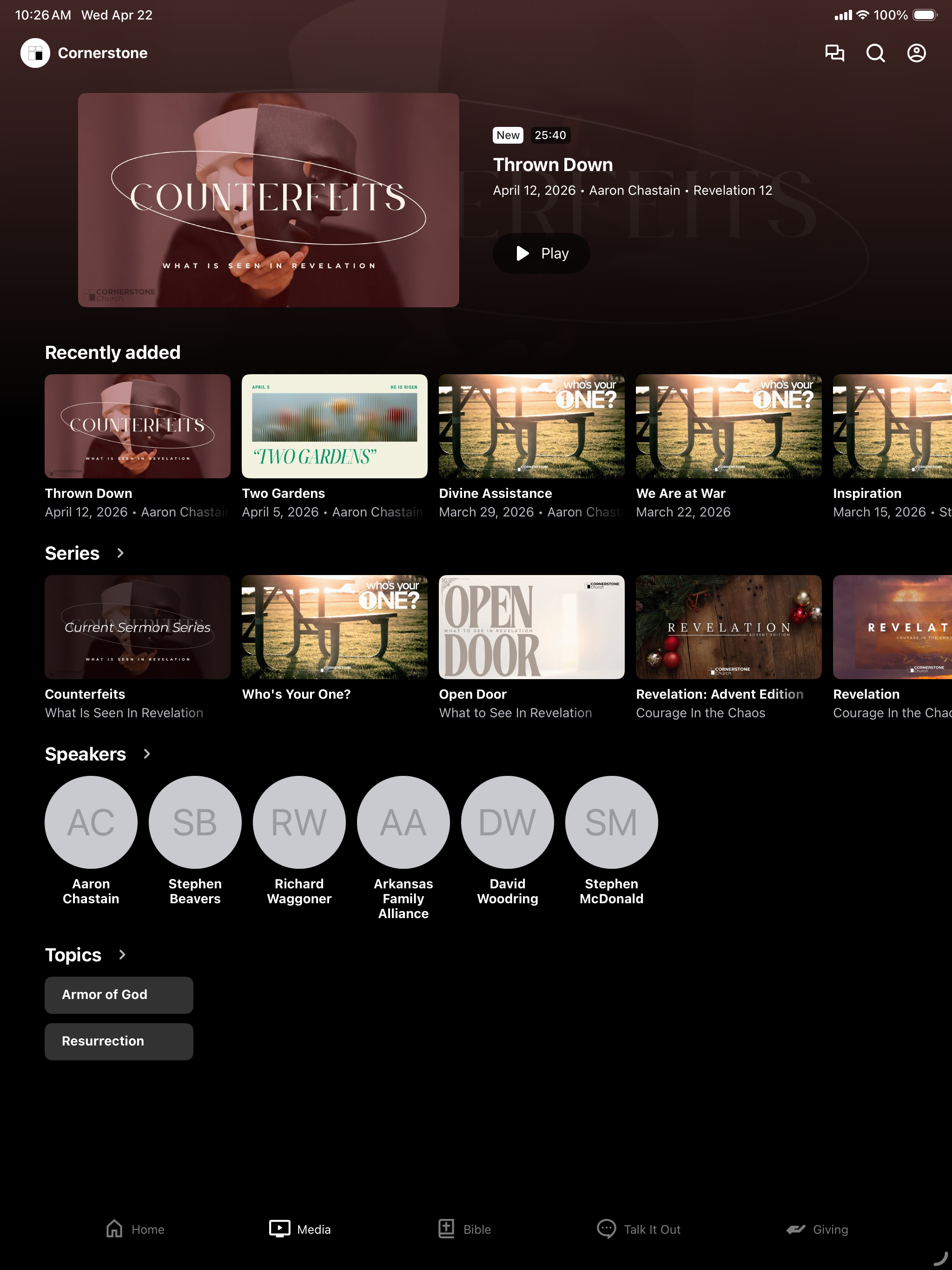Viewport: 952px width, 1270px height.
Task: Play the Thrown Down sermon
Action: click(x=542, y=253)
